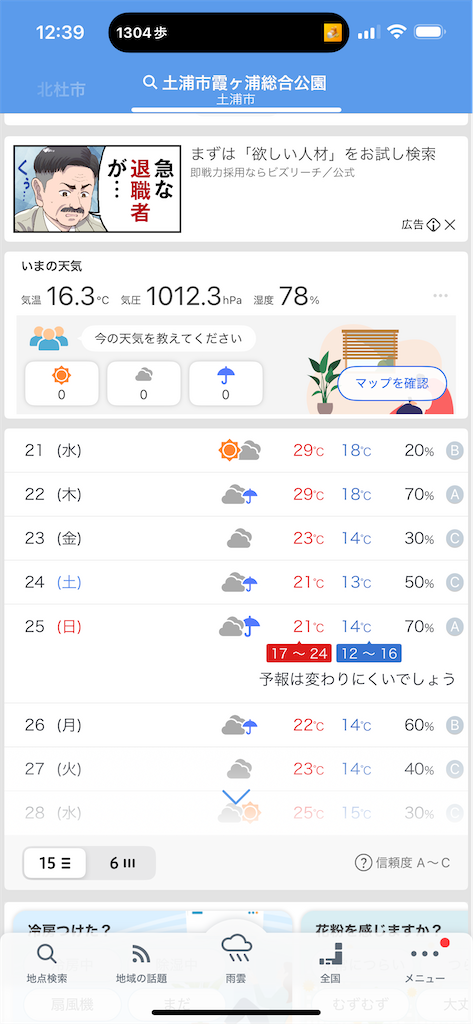Close the advertisement banner
Screen dimensions: 473x1024
pyautogui.click(x=450, y=225)
